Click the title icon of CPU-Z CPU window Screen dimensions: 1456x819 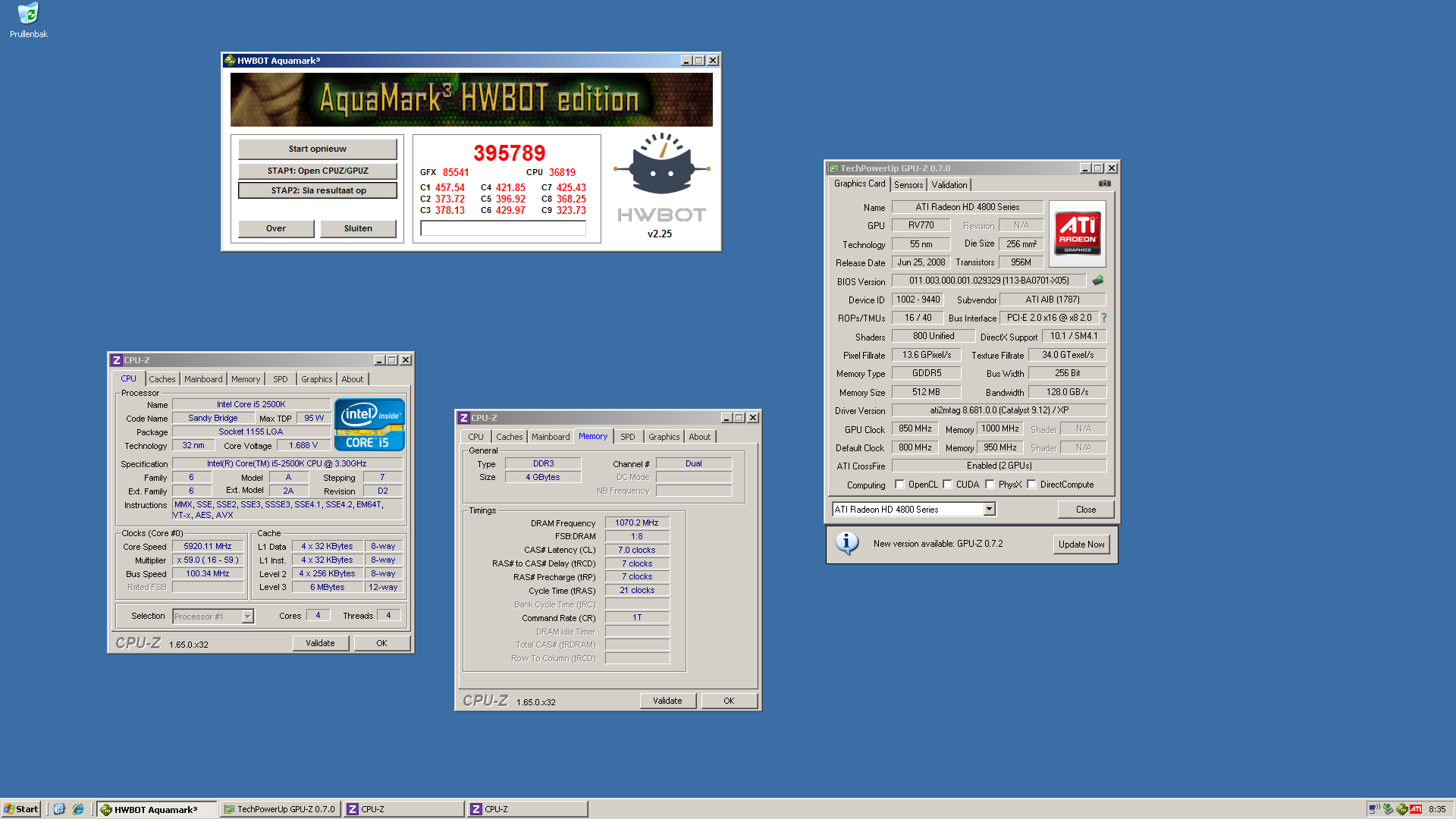117,360
